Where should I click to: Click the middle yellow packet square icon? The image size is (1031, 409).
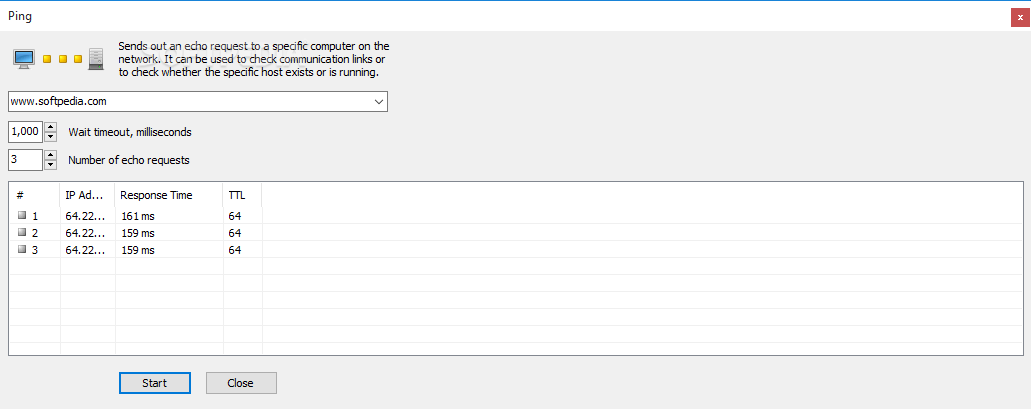(63, 59)
